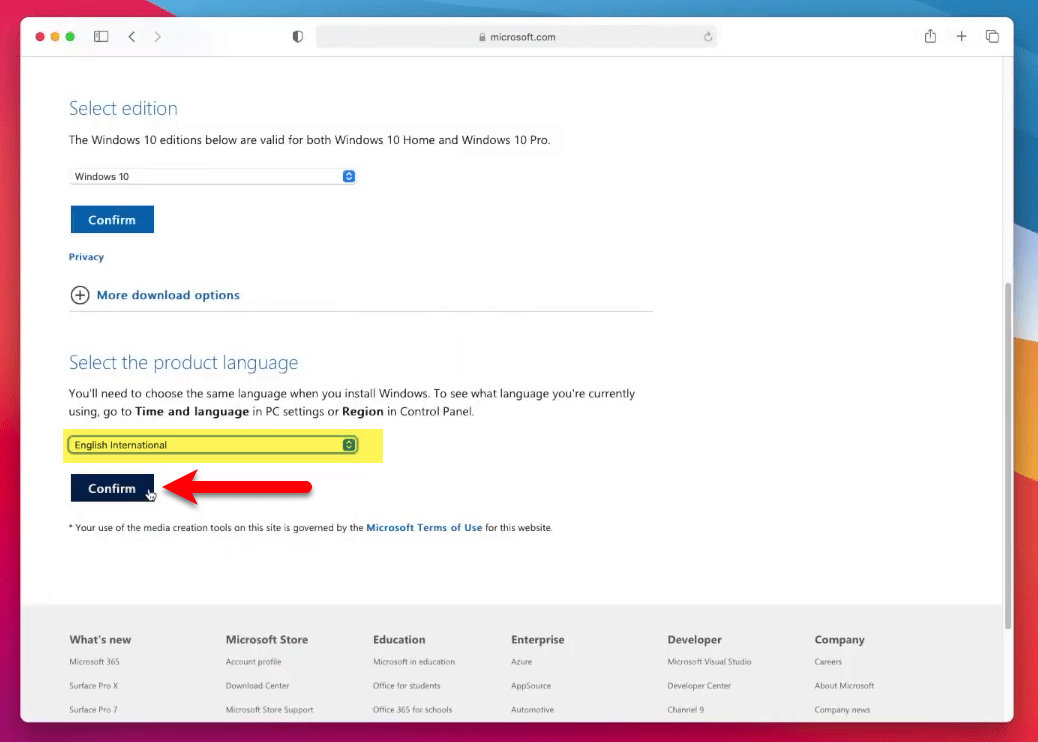
Task: Open the privacy report shield icon
Action: point(298,36)
